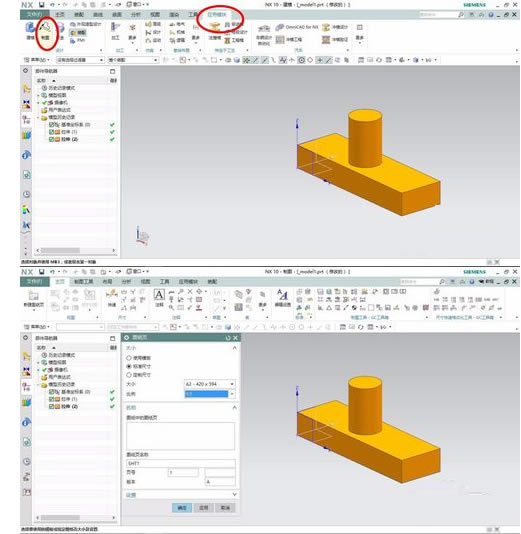Open selection filter dropdown in modeling window
521x534 pixels.
tap(80, 60)
